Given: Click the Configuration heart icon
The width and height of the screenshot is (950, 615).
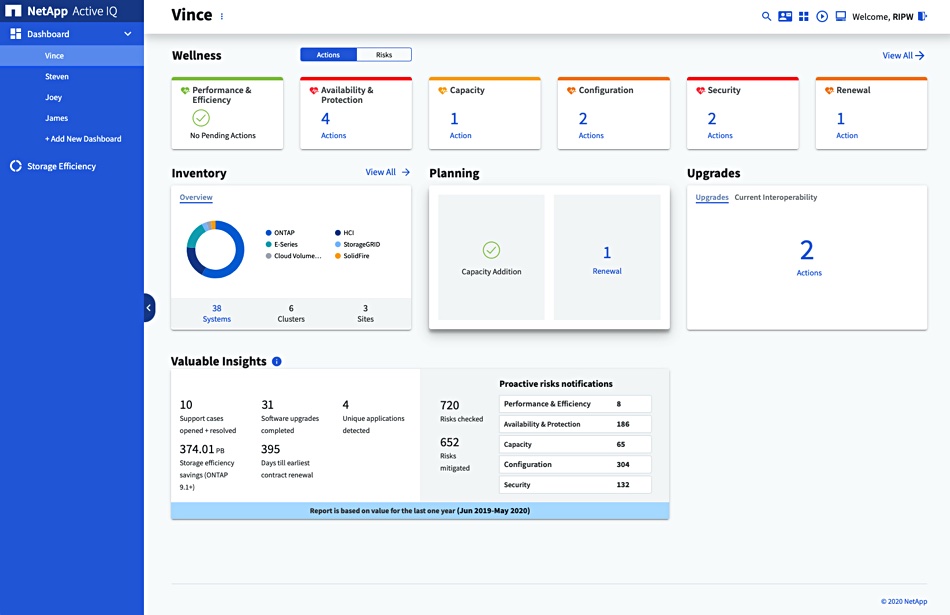Looking at the screenshot, I should coord(571,90).
